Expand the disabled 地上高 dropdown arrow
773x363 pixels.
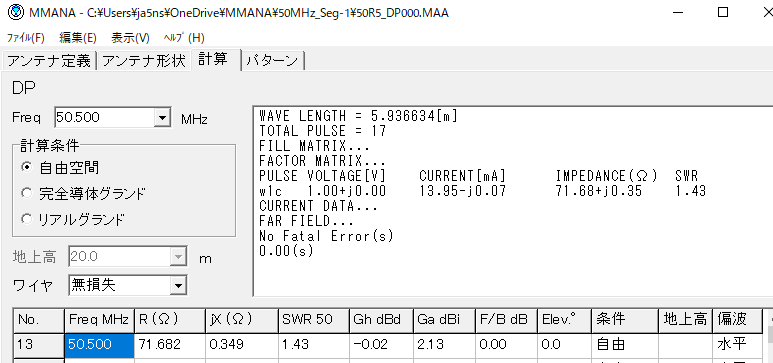(x=179, y=257)
